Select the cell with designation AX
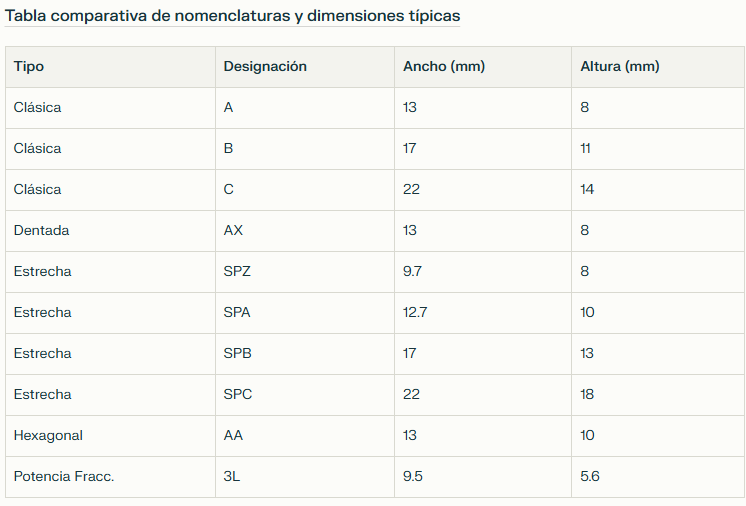746x506 pixels. click(305, 231)
